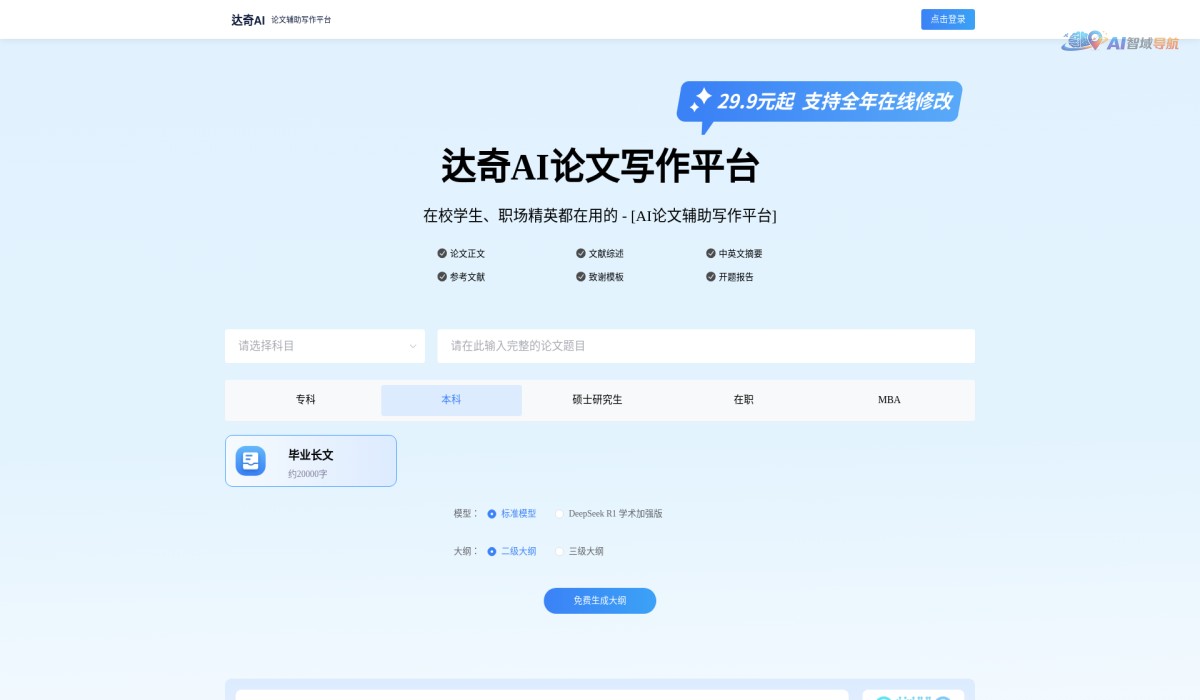This screenshot has height=700, width=1200.
Task: Click the thesis title input field
Action: [x=706, y=346]
